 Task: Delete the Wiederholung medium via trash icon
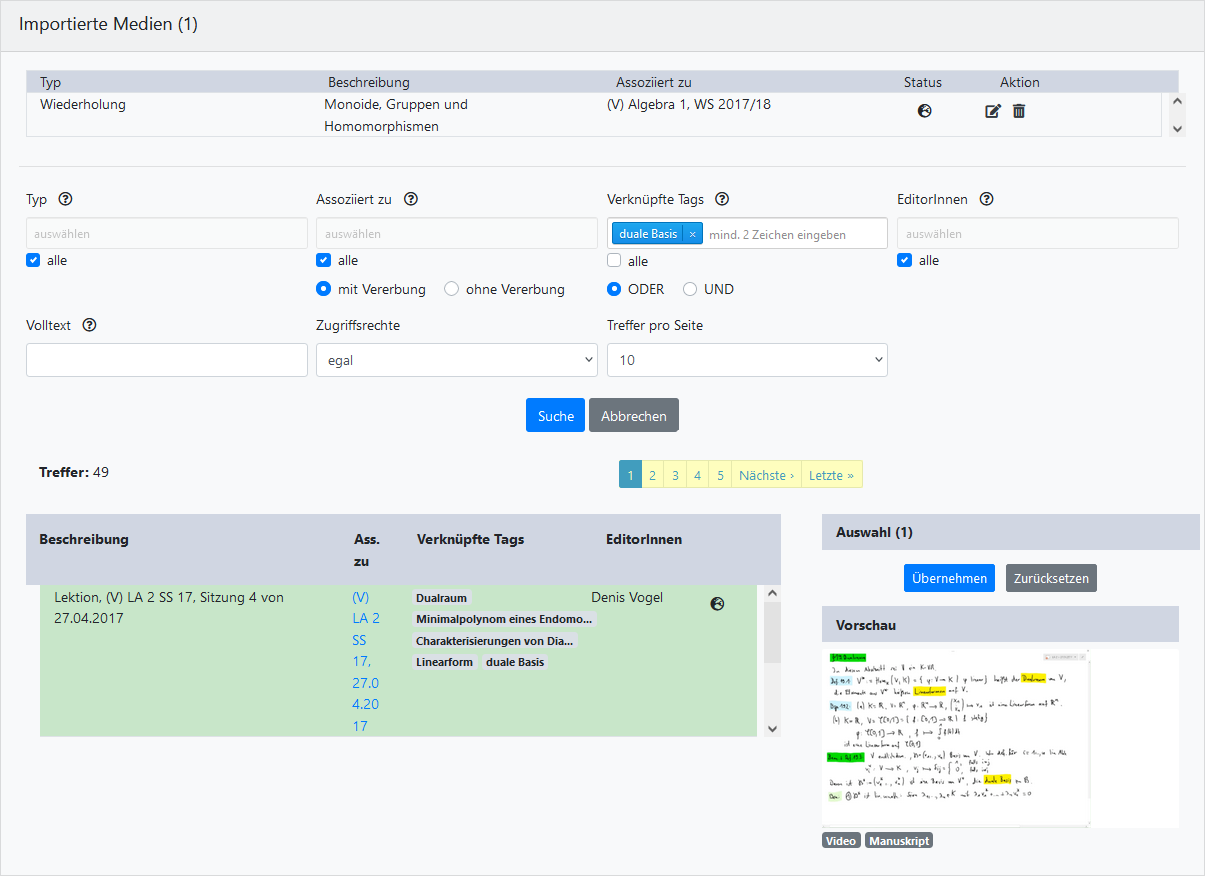(x=1019, y=111)
